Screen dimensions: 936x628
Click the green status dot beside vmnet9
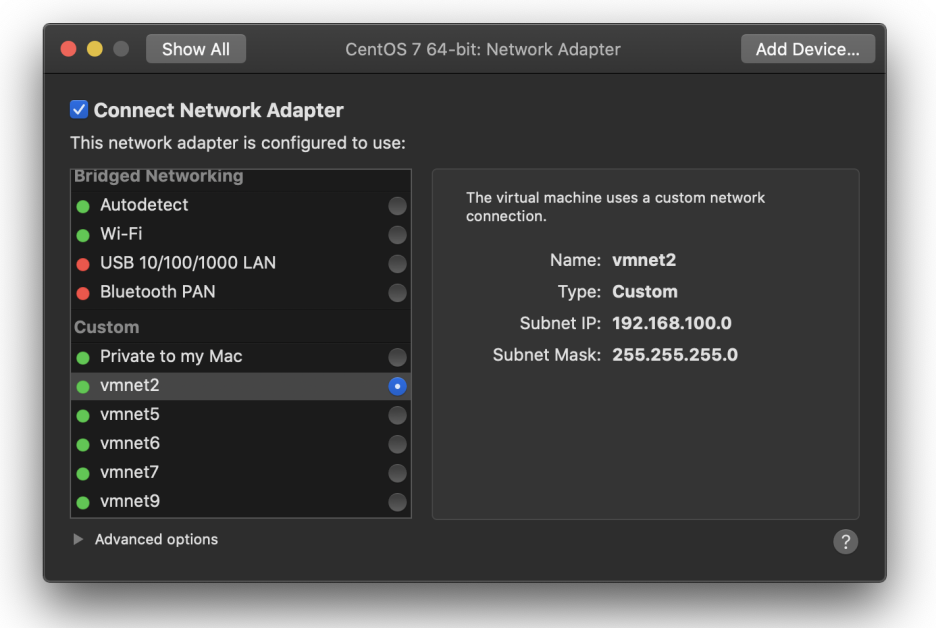(x=83, y=503)
